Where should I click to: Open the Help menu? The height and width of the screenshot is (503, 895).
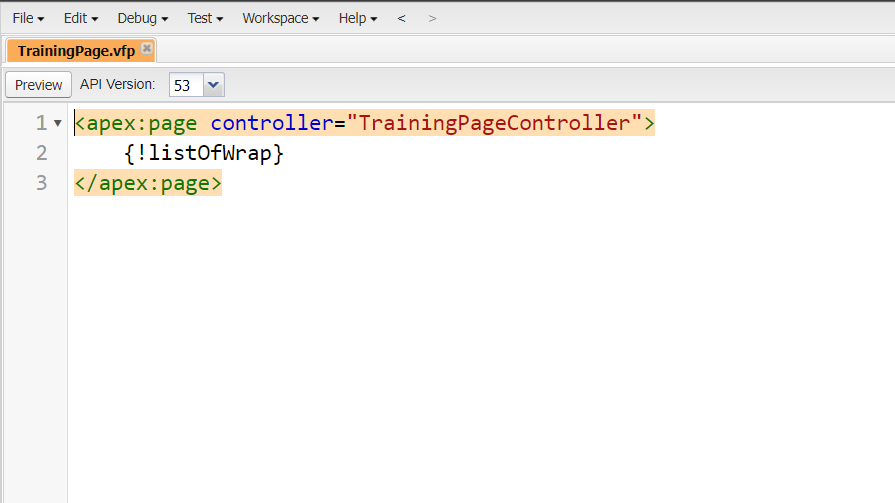[358, 18]
